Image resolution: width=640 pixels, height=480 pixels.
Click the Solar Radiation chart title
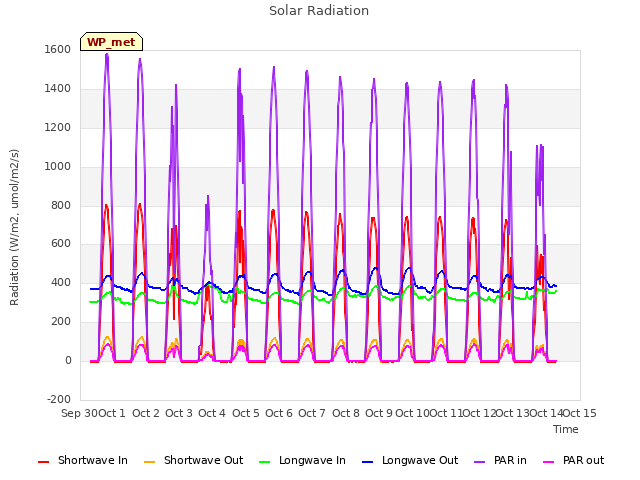click(x=319, y=11)
